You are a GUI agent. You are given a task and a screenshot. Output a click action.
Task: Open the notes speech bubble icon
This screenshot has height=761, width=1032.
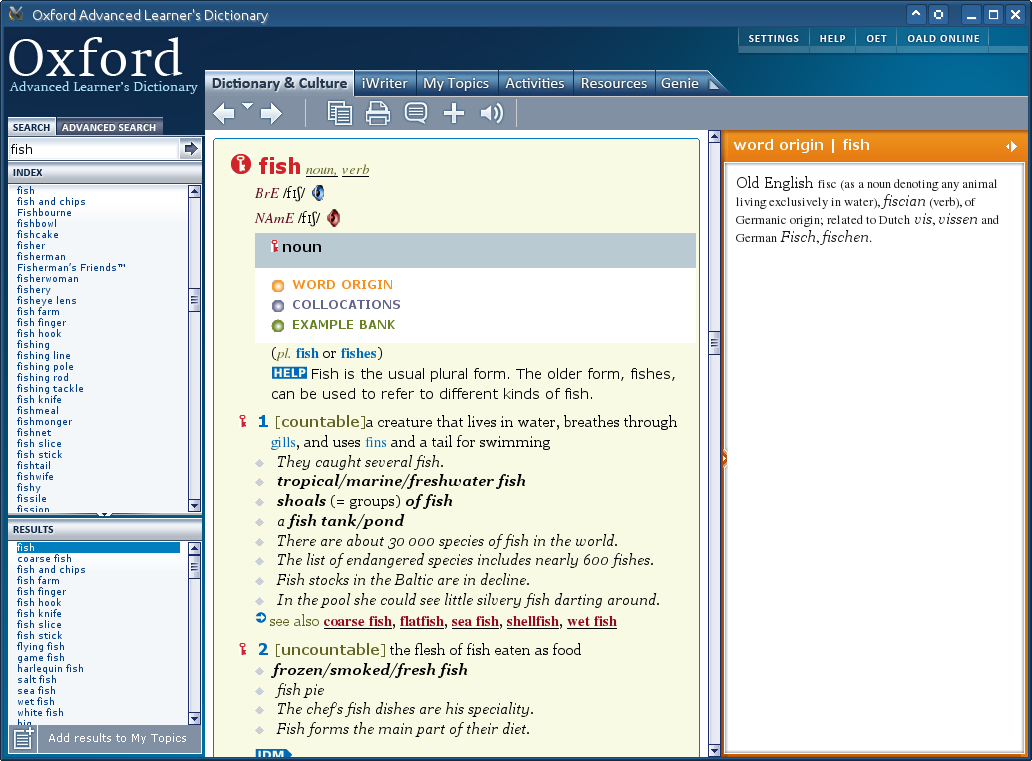pyautogui.click(x=416, y=113)
